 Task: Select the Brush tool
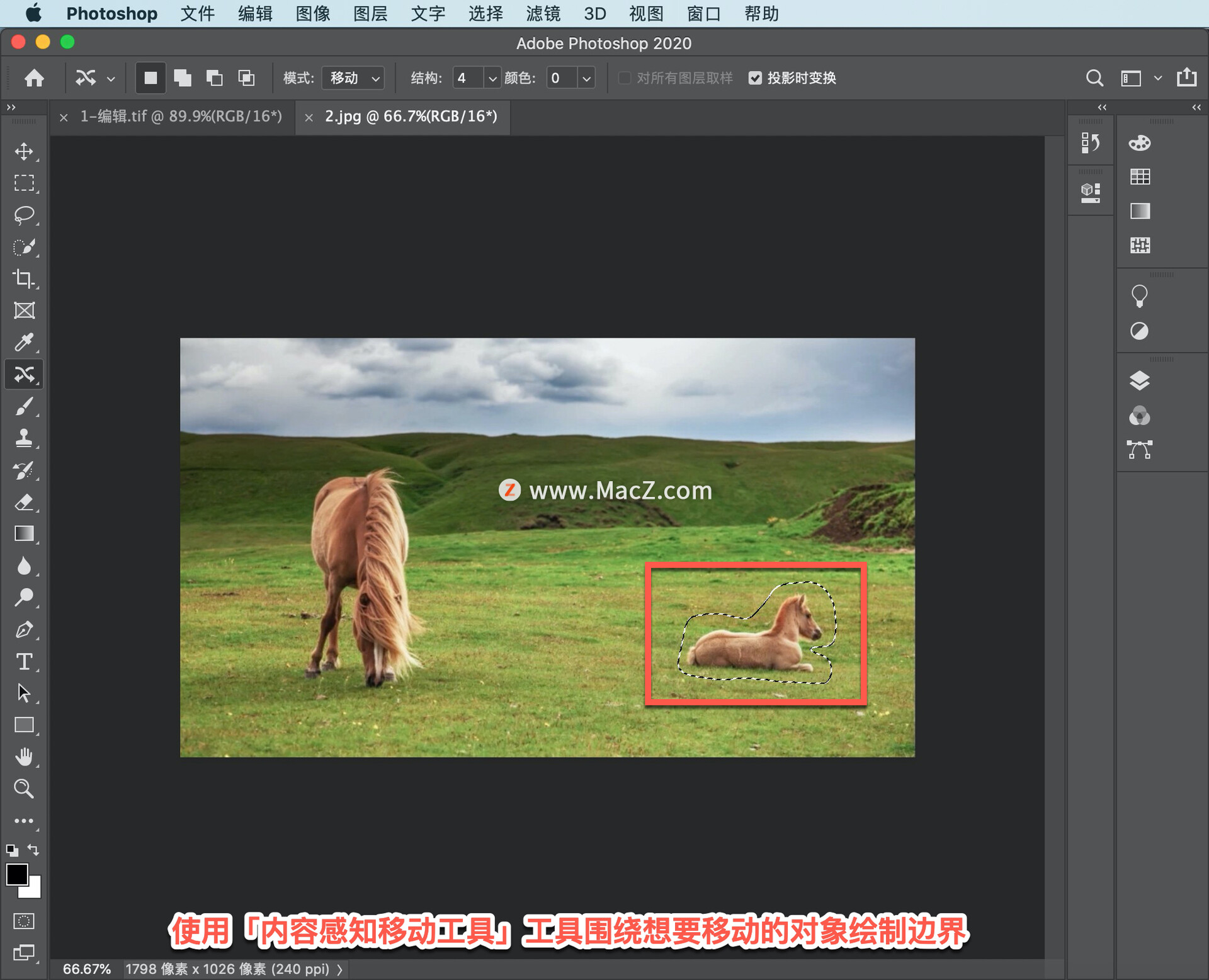tap(25, 406)
